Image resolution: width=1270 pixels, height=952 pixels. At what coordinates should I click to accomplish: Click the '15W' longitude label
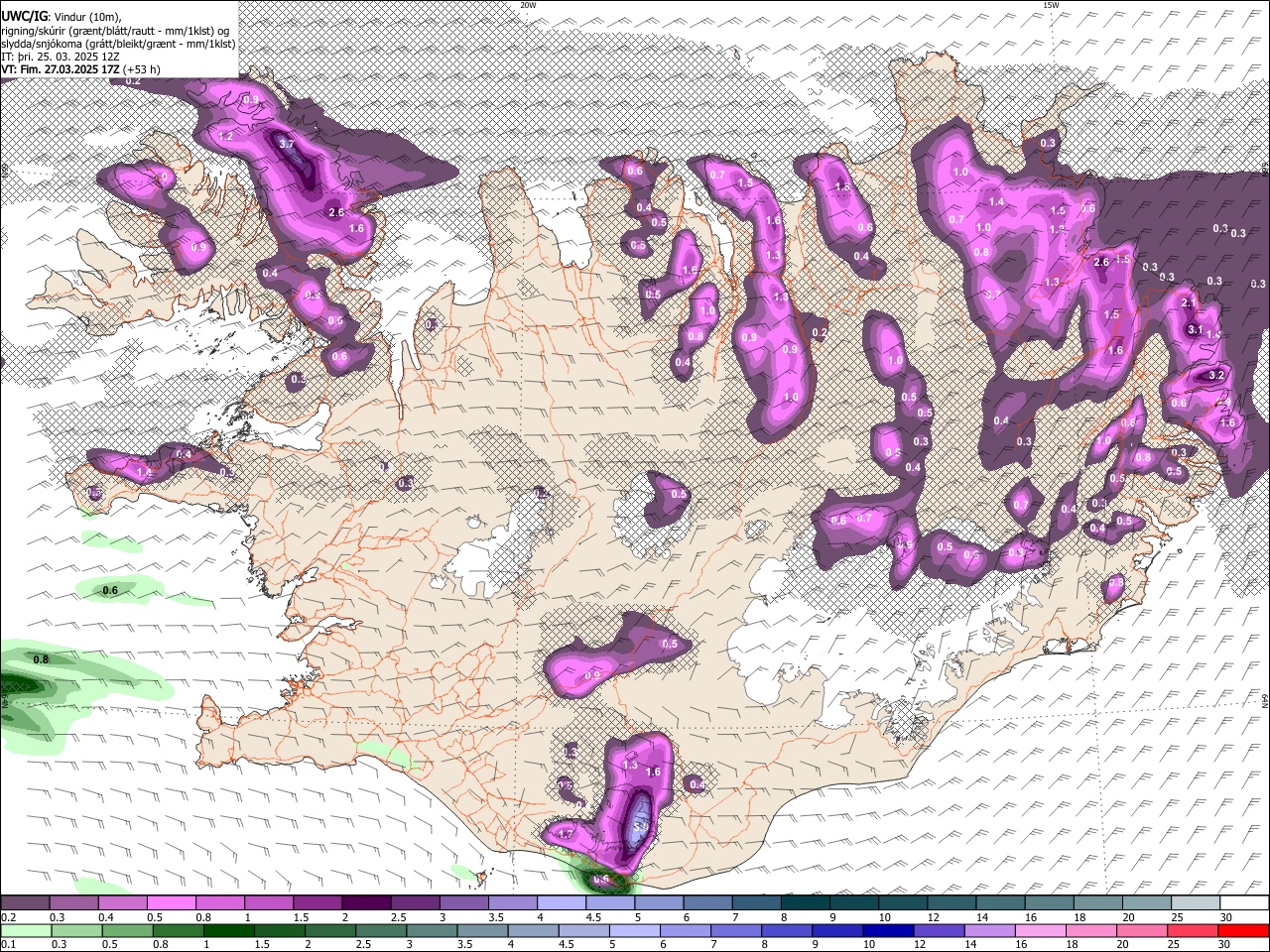pos(1051,5)
